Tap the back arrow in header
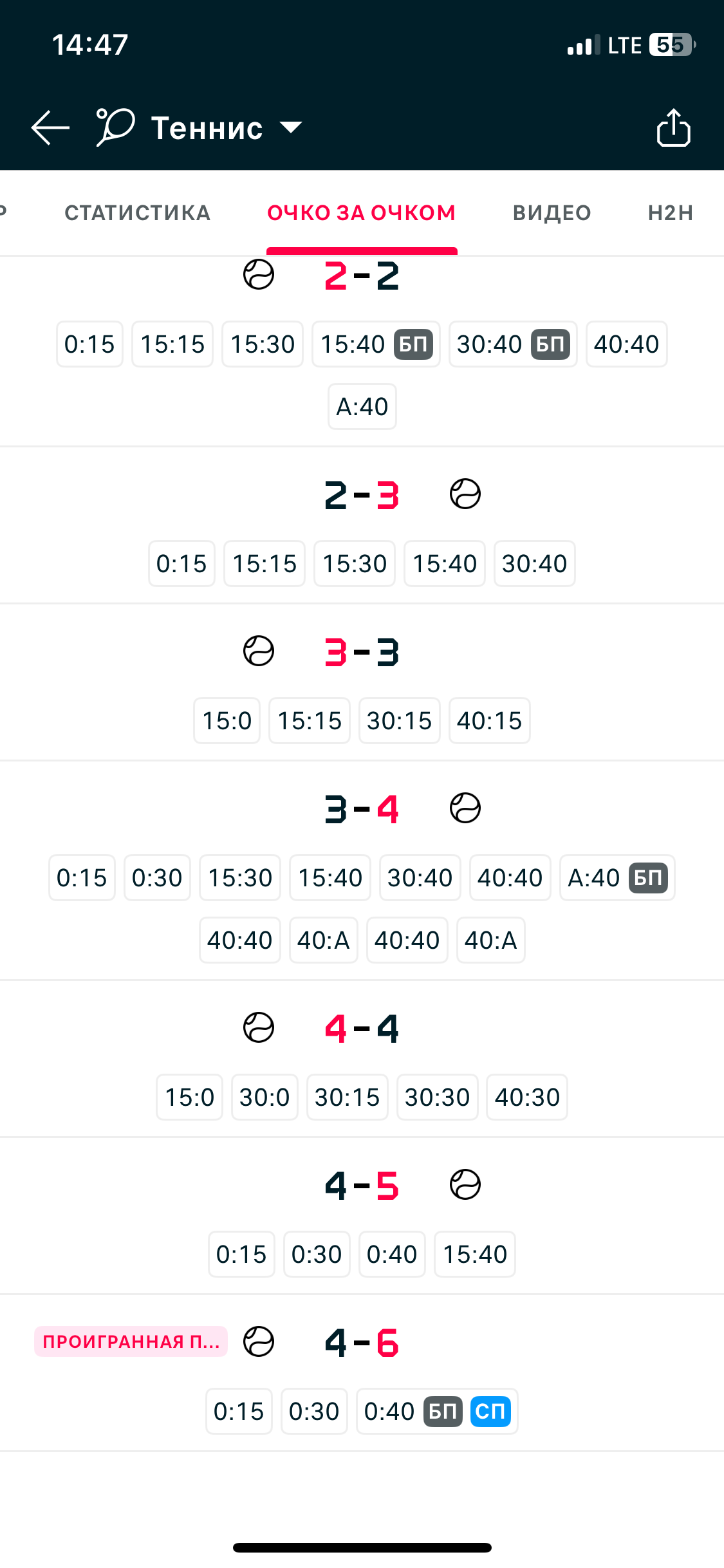 (x=50, y=127)
